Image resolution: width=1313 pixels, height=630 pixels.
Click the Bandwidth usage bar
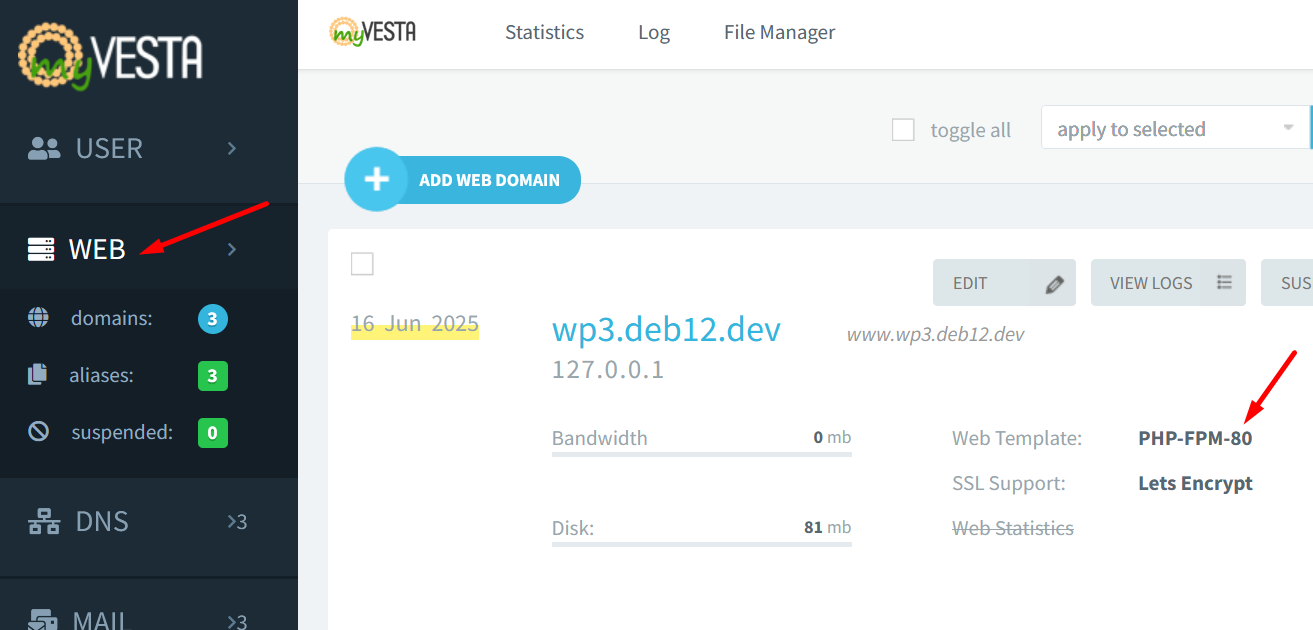702,453
